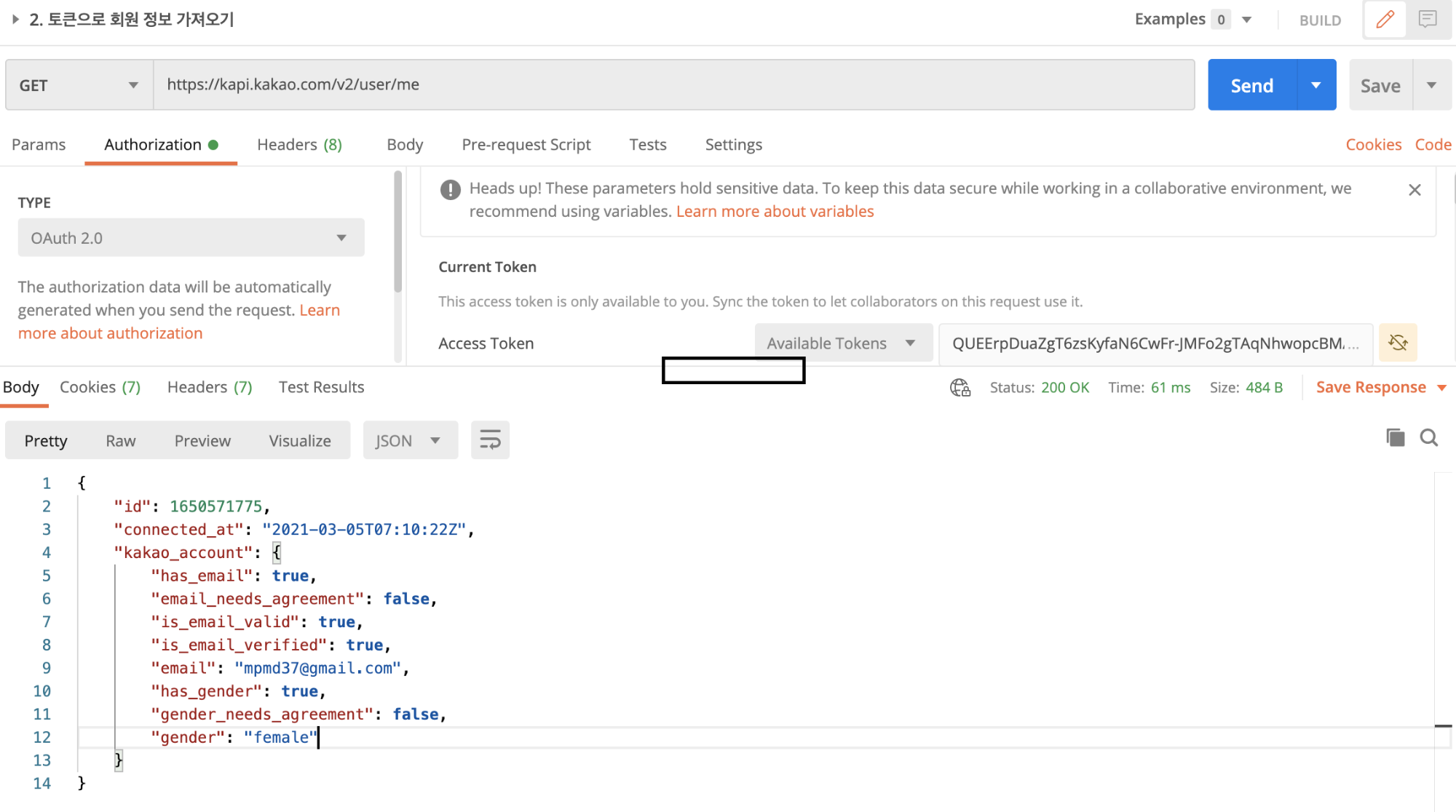Open response Cookies (7) tab
Image resolution: width=1456 pixels, height=812 pixels.
[x=100, y=387]
